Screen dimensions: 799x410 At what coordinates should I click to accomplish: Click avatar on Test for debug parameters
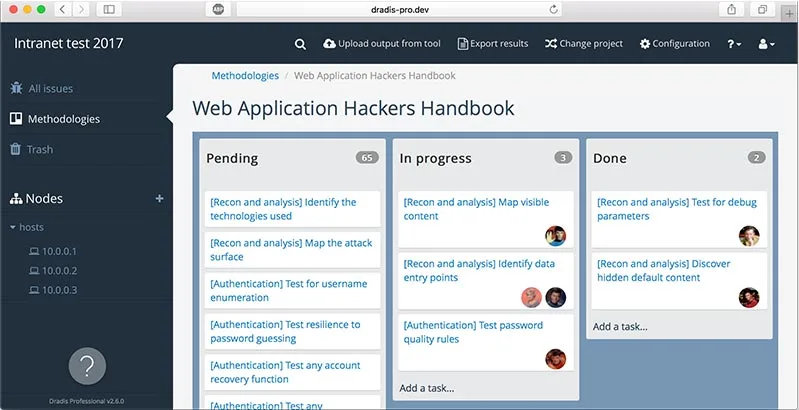click(x=749, y=236)
